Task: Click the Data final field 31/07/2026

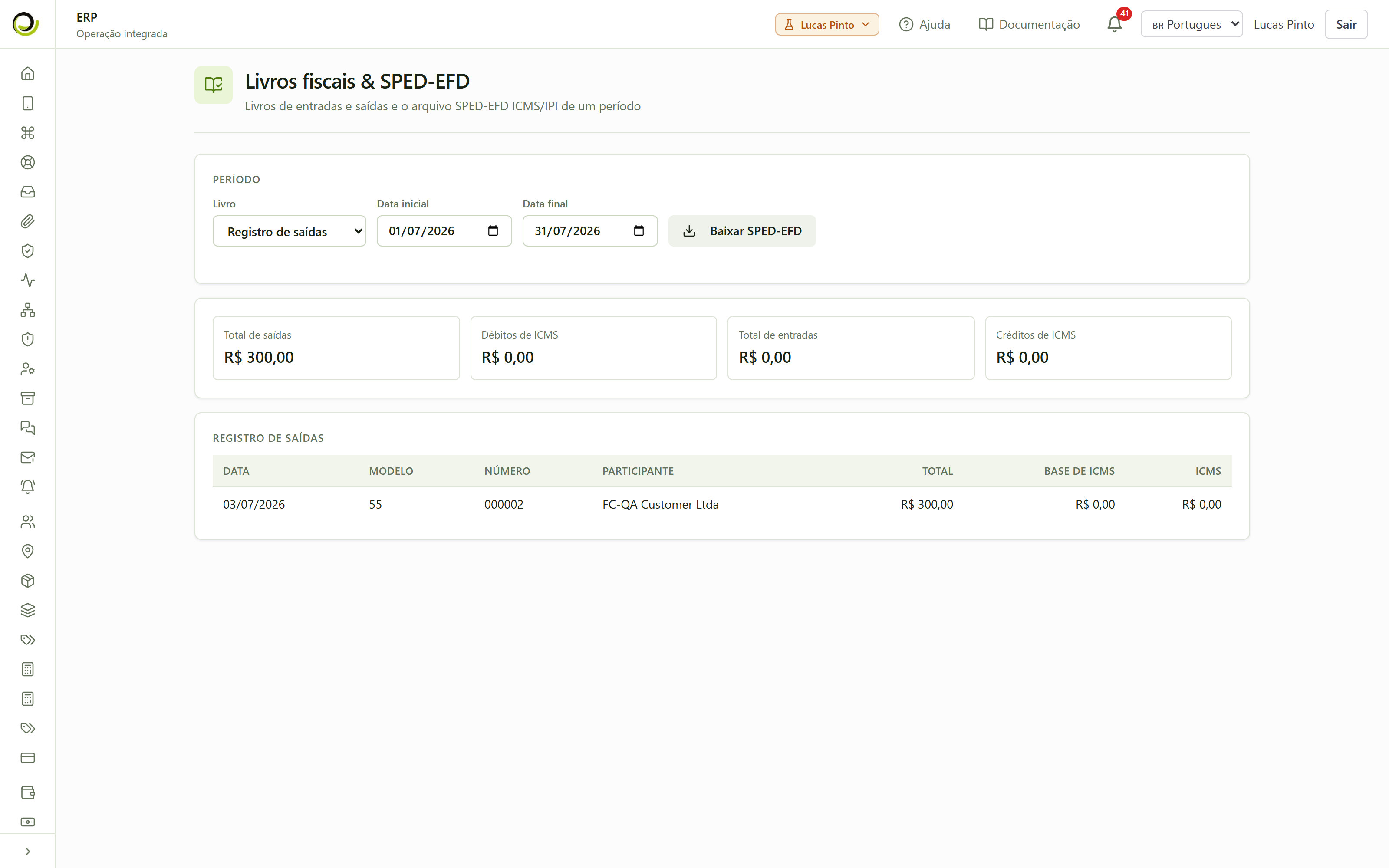Action: [590, 231]
